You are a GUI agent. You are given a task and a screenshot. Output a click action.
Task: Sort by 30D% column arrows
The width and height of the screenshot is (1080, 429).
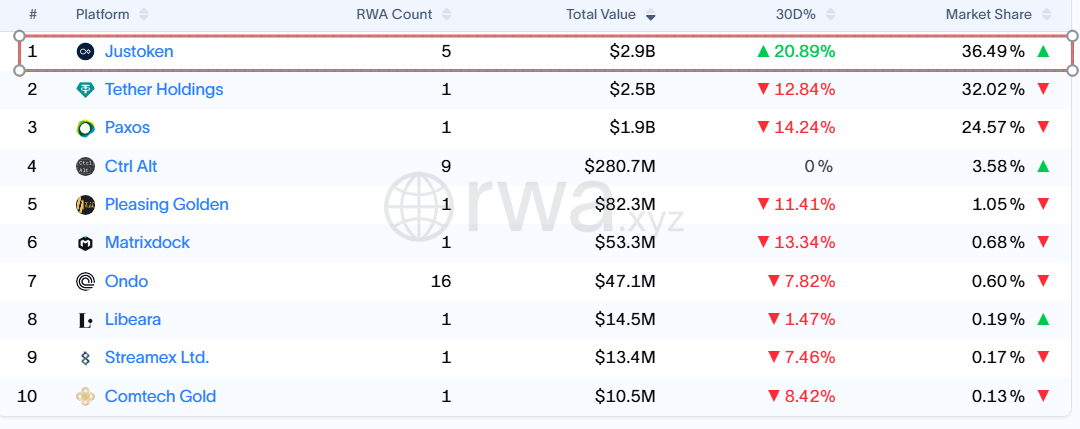[x=831, y=14]
